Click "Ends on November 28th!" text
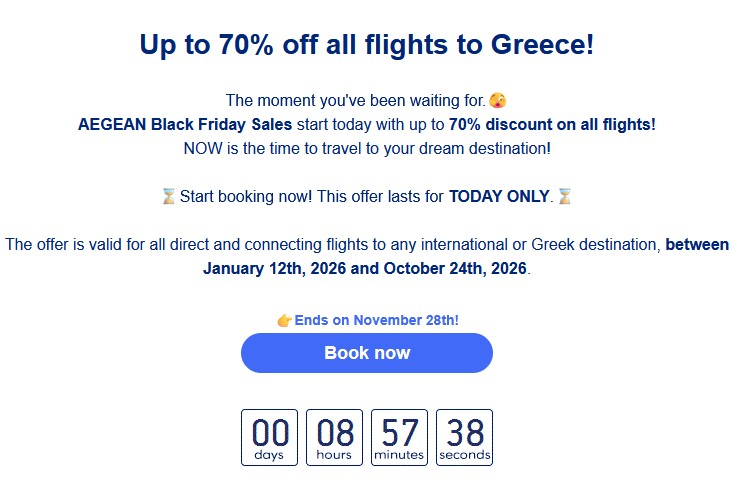This screenshot has width=737, height=494. 377,321
